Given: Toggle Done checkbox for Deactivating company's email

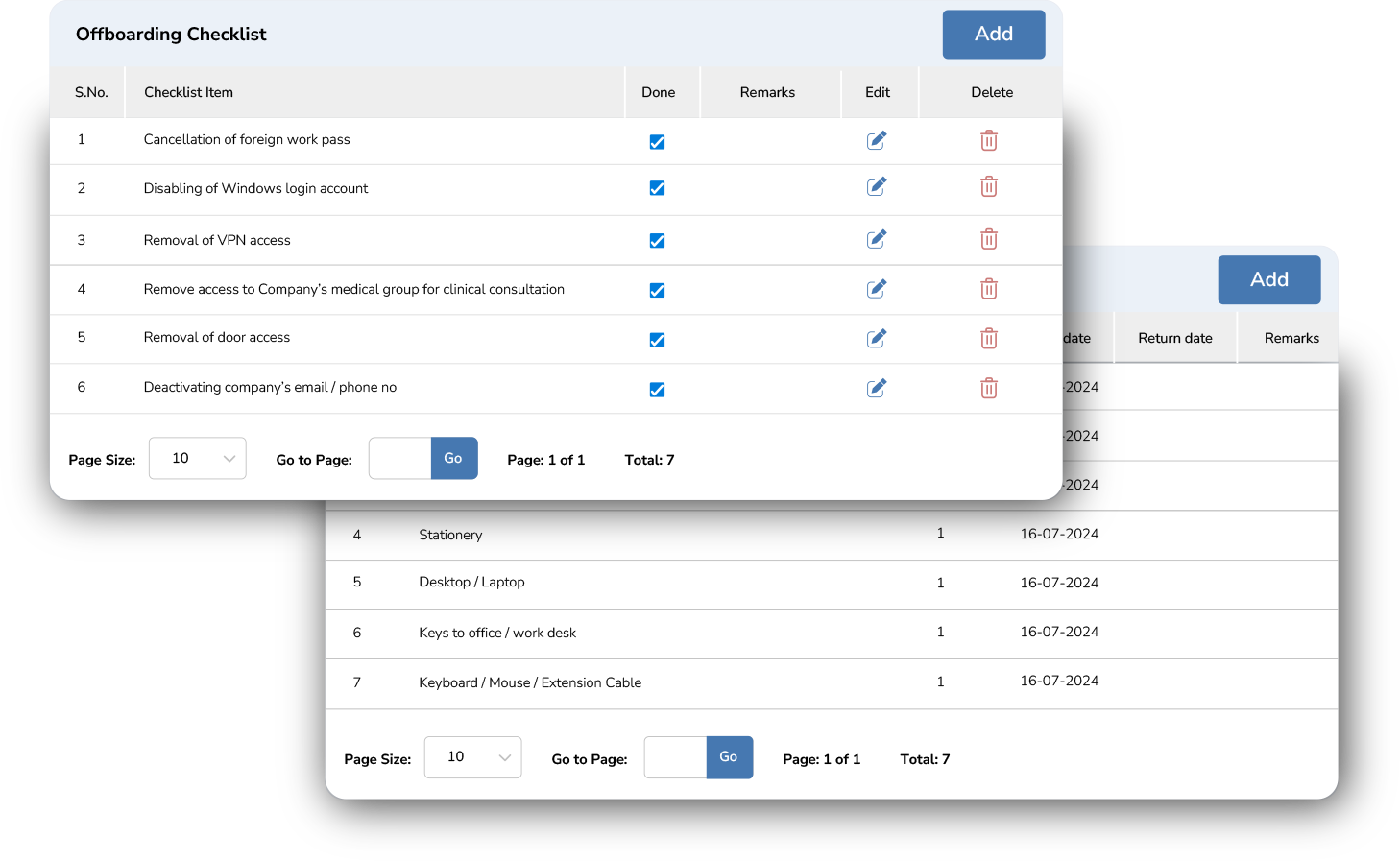Looking at the screenshot, I should click(x=657, y=390).
